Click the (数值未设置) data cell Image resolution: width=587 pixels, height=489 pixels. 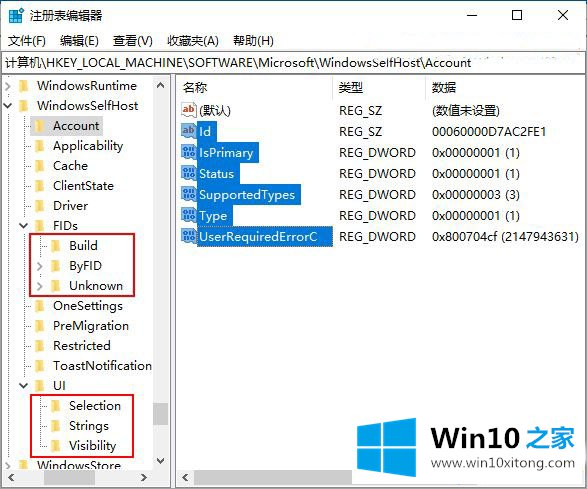click(466, 111)
